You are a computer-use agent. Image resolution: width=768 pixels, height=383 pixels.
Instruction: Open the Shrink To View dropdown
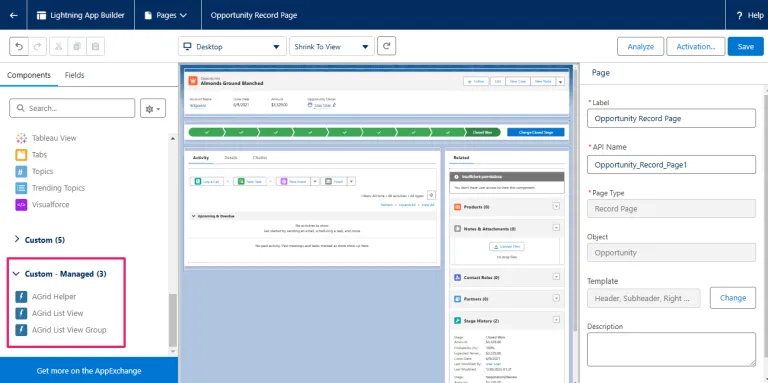[332, 47]
